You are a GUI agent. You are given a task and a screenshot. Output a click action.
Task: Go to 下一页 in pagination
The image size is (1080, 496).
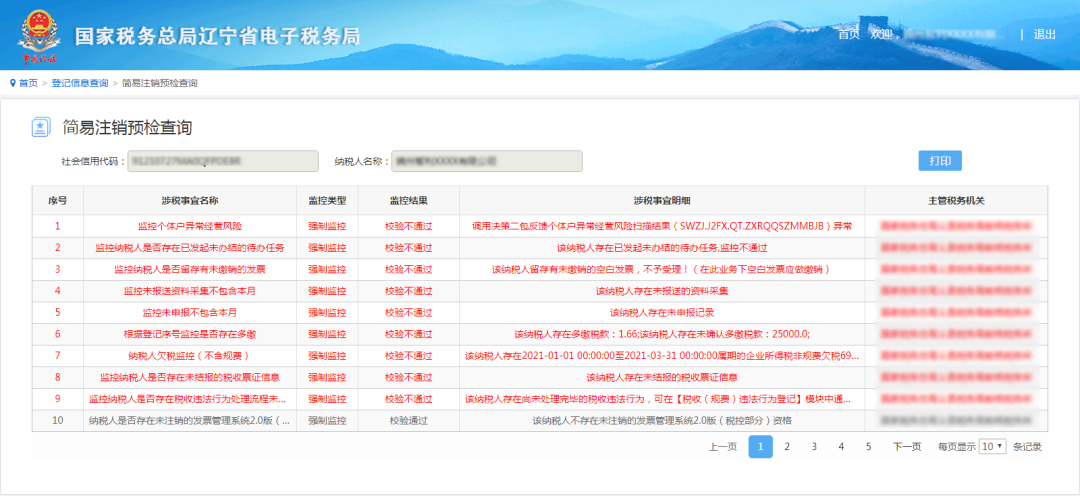point(906,446)
